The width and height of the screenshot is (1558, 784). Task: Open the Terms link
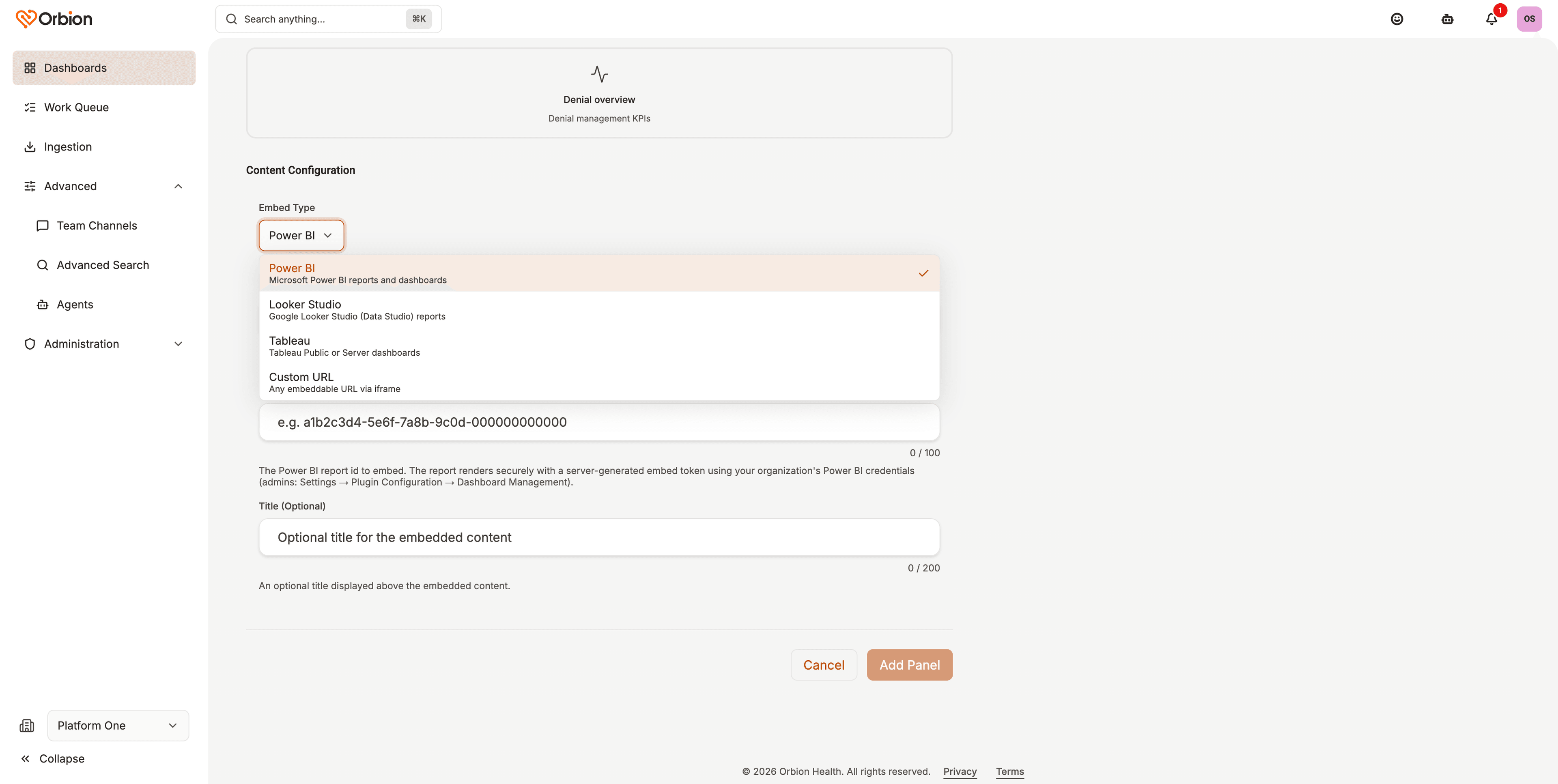pos(1010,771)
